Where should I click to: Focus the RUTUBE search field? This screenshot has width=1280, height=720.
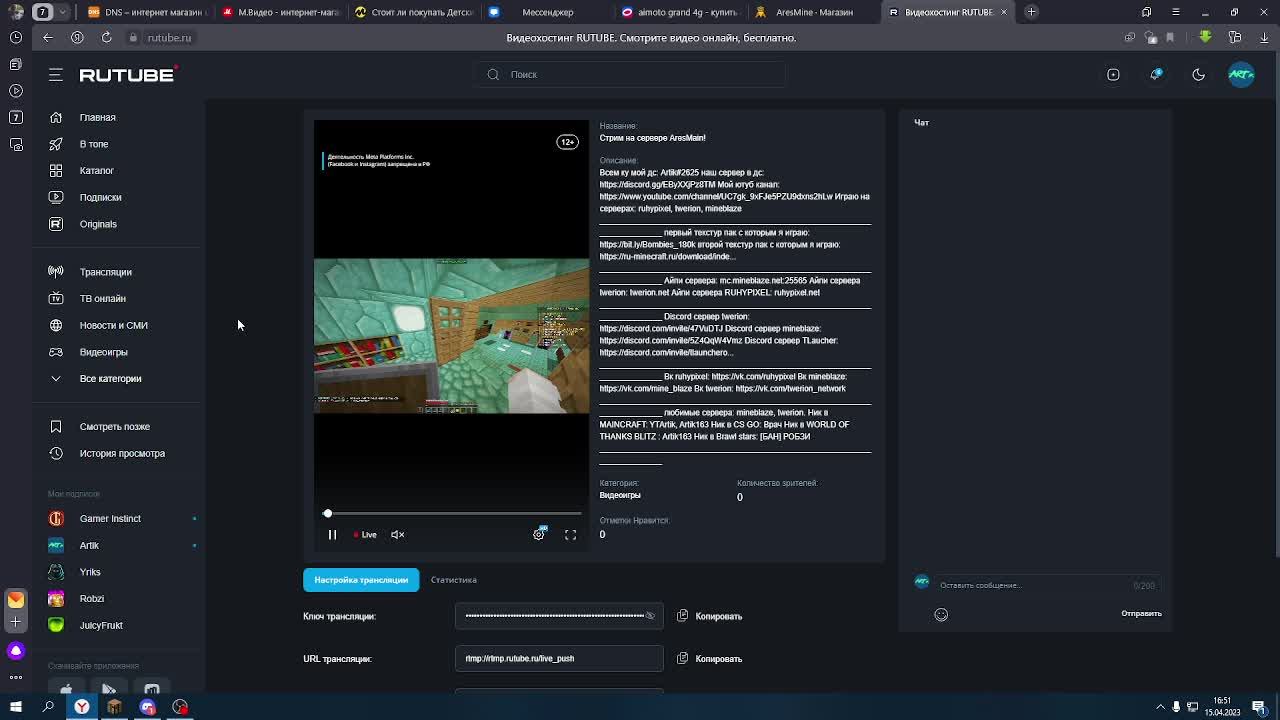pos(630,75)
